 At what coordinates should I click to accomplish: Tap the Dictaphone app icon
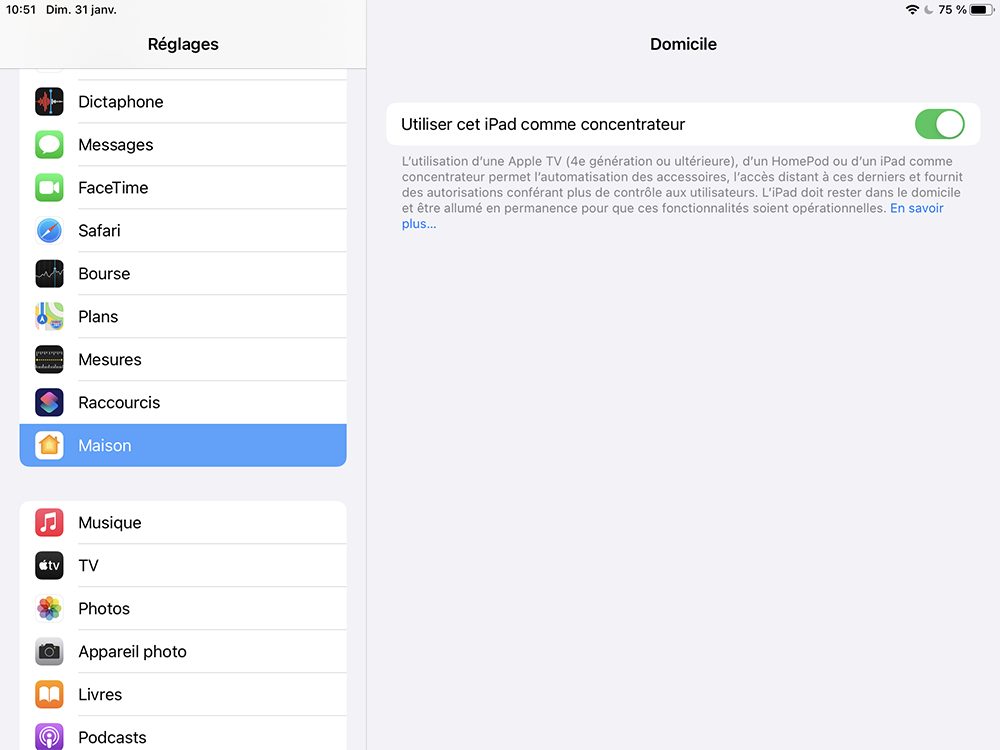coord(49,102)
